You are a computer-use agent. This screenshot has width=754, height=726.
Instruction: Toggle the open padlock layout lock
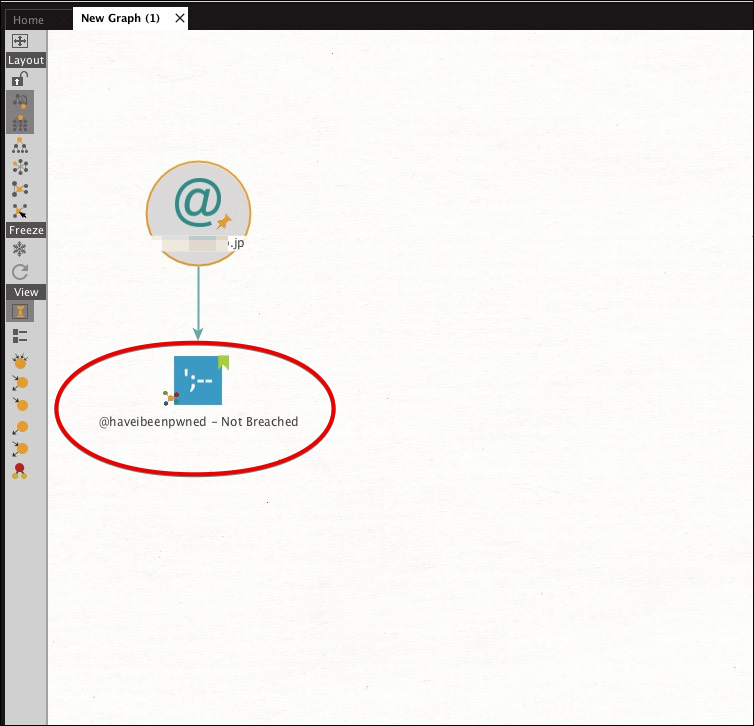pyautogui.click(x=20, y=78)
